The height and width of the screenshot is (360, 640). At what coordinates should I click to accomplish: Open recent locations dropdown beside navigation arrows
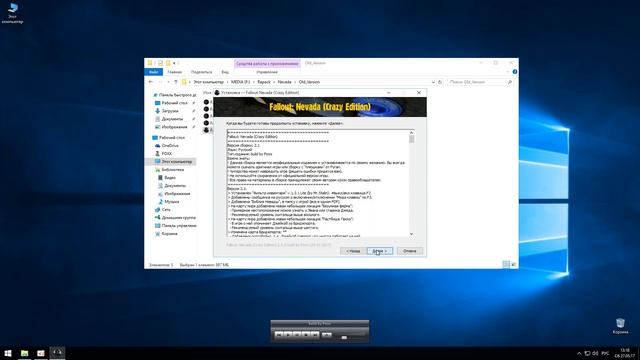(168, 82)
